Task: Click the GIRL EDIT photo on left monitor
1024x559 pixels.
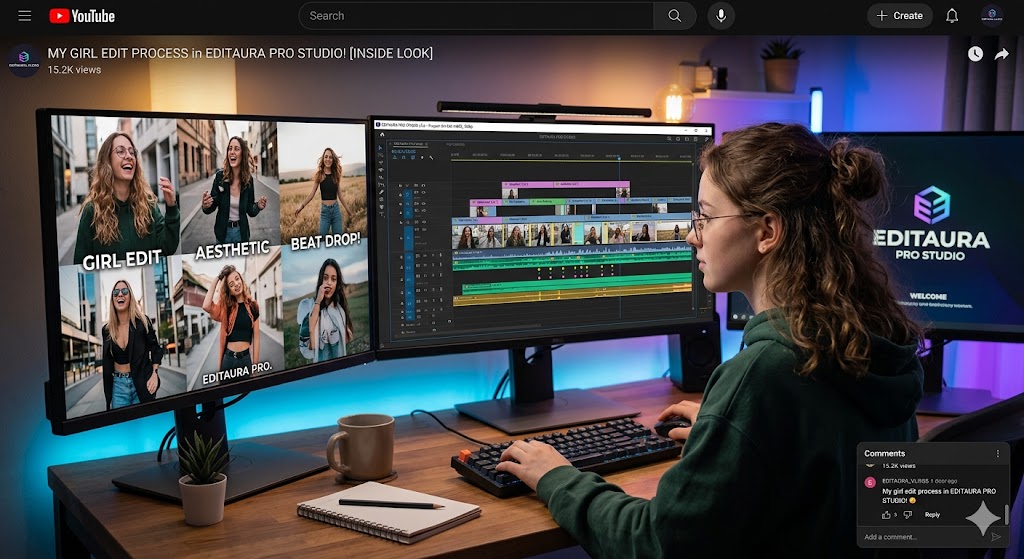Action: (116, 189)
